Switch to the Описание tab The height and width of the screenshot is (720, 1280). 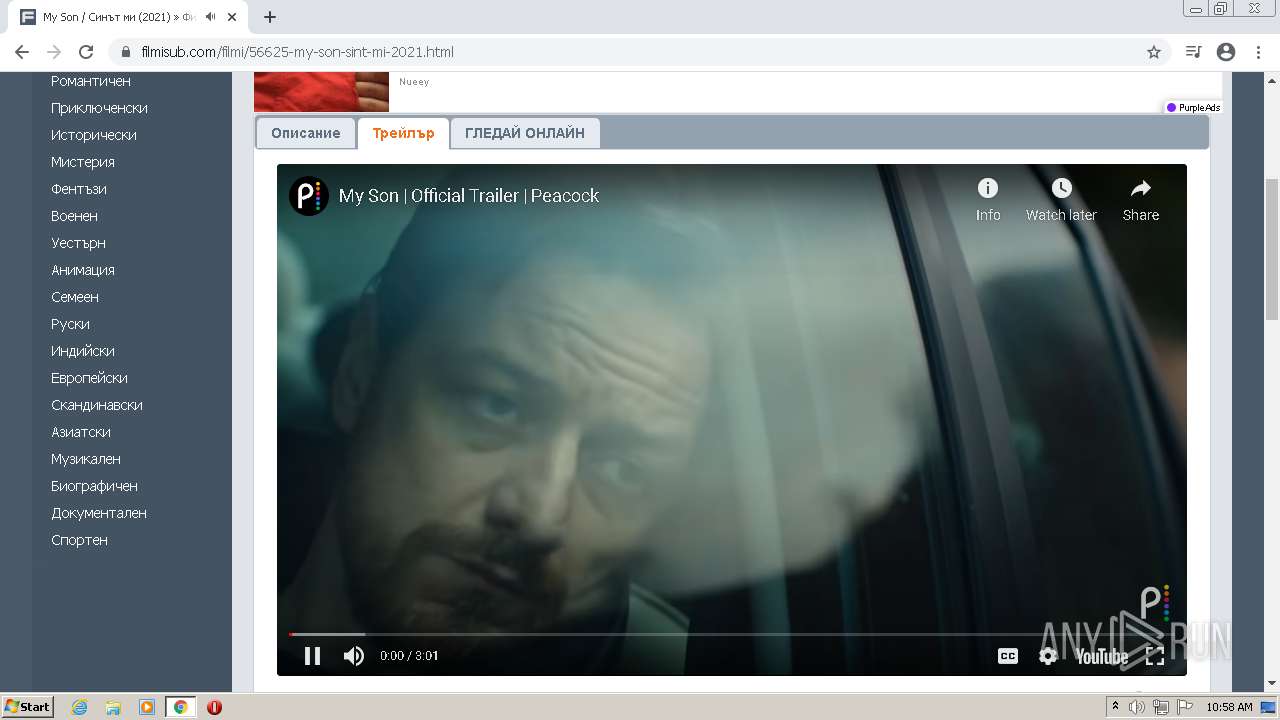point(305,133)
